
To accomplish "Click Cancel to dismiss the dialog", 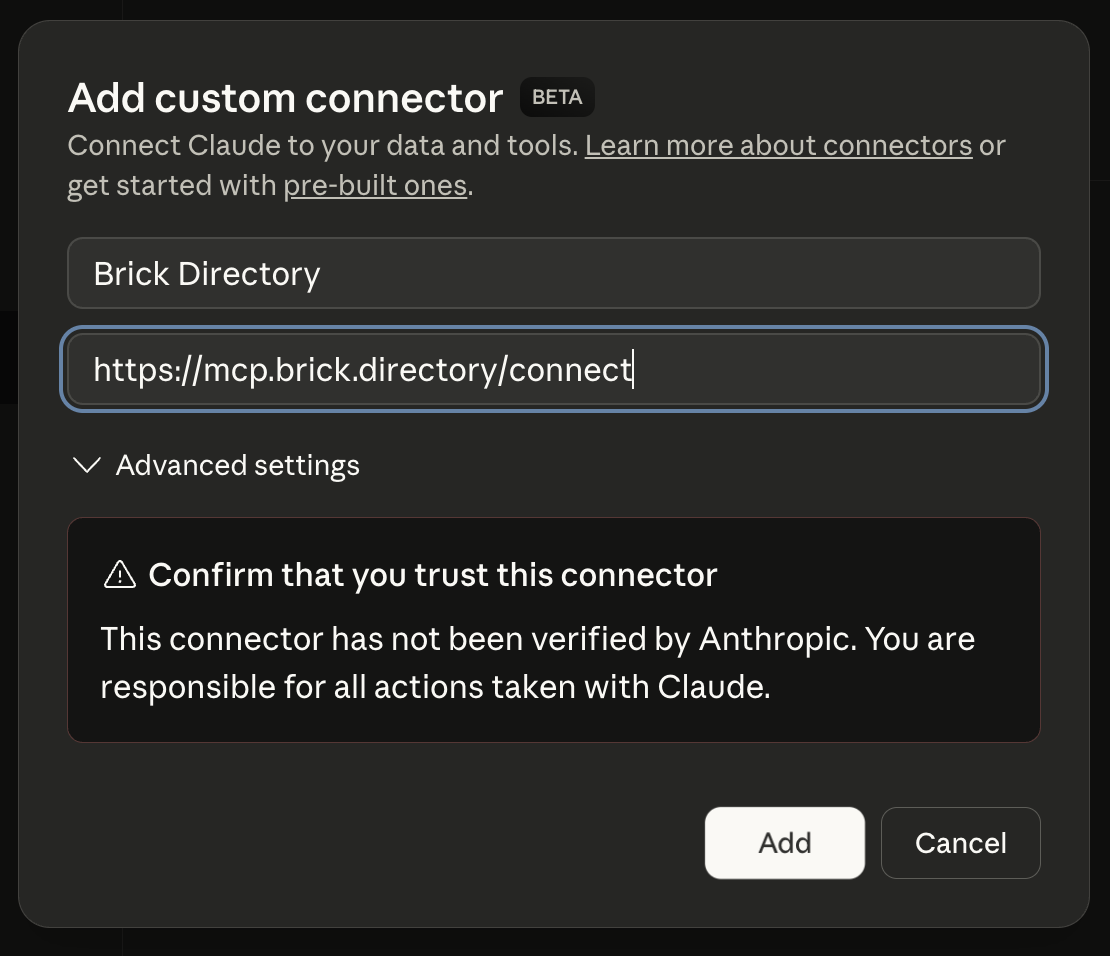I will [960, 842].
